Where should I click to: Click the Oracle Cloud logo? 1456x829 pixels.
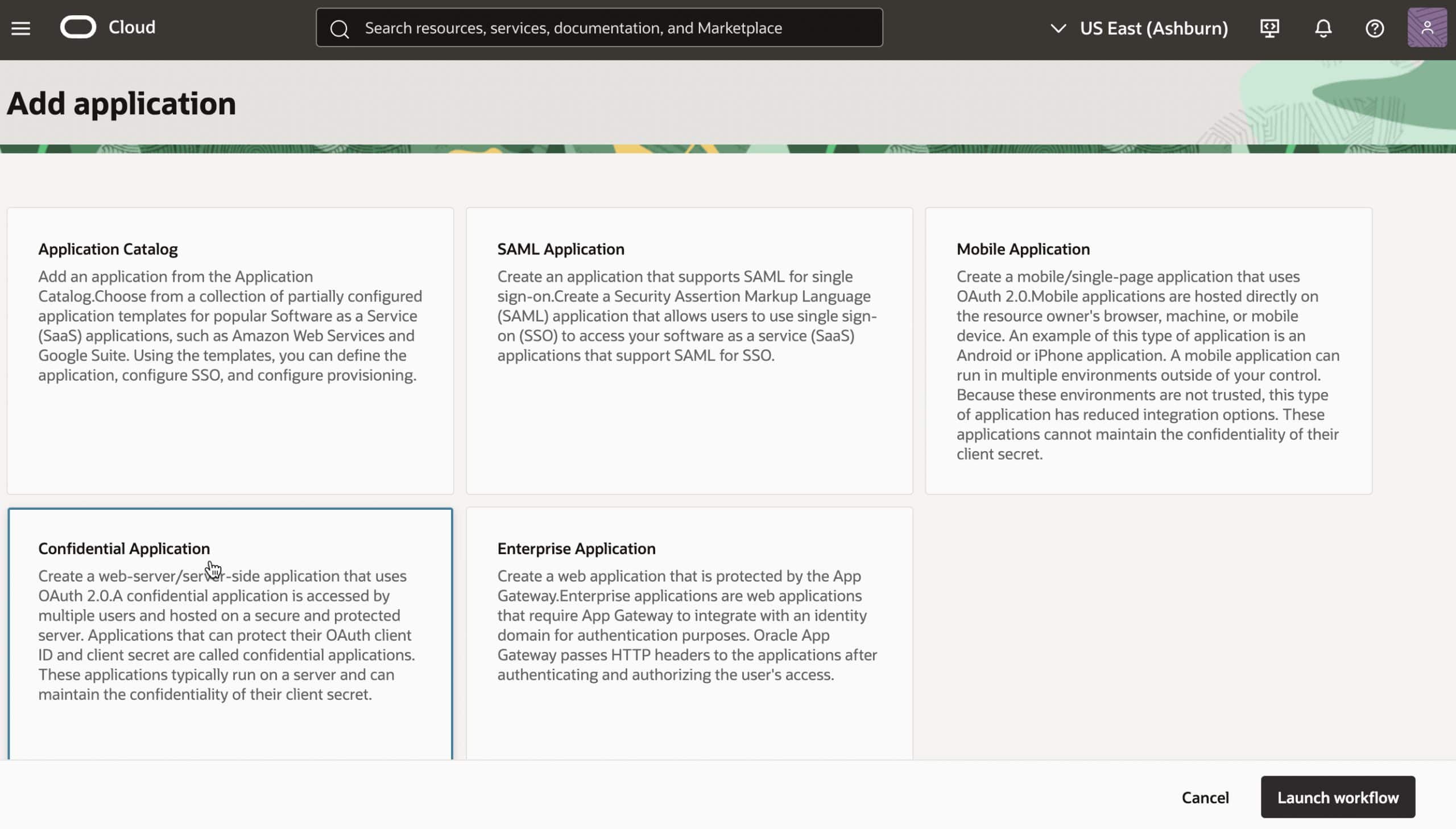(78, 27)
